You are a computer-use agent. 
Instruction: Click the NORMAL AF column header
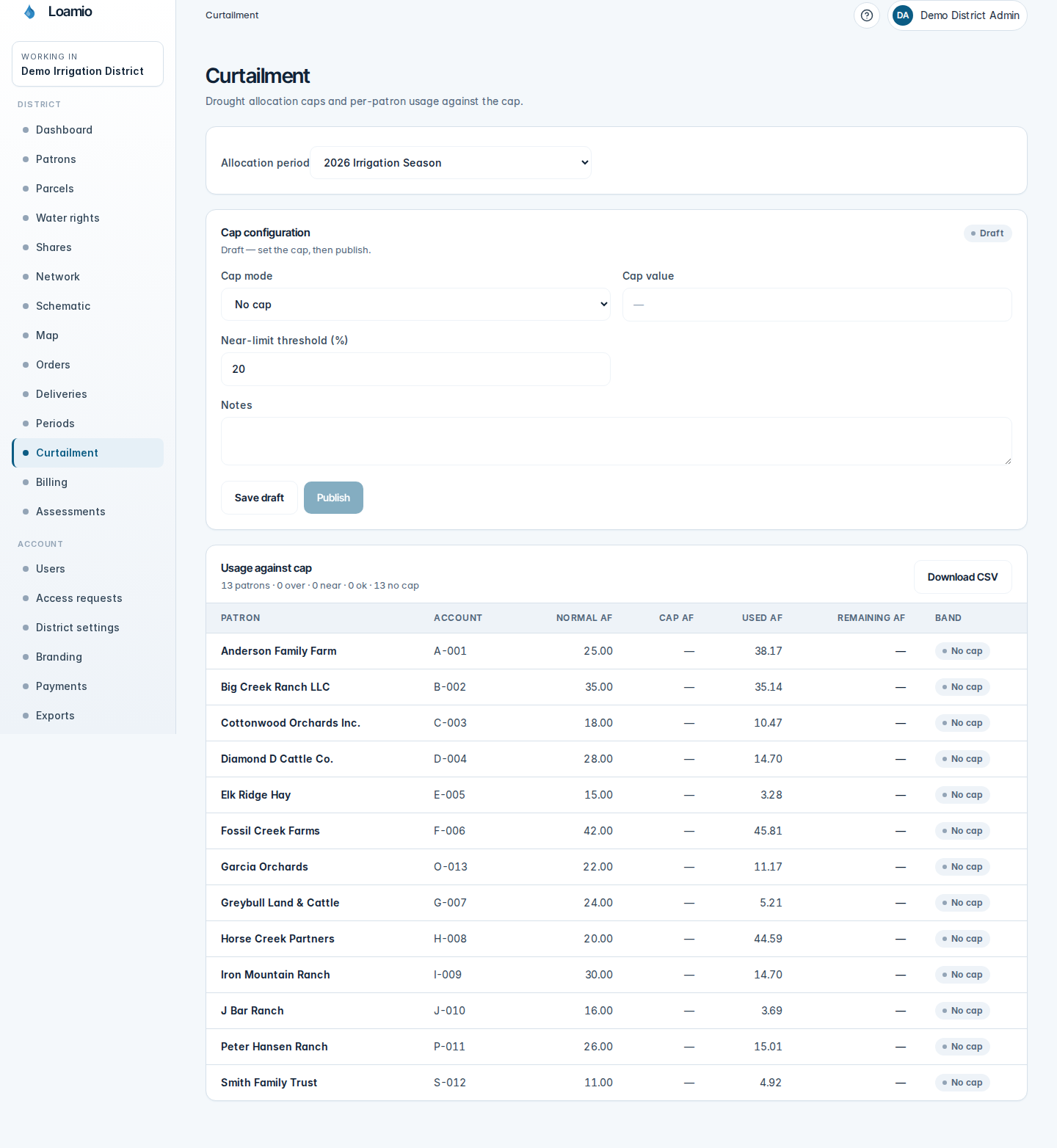click(584, 618)
